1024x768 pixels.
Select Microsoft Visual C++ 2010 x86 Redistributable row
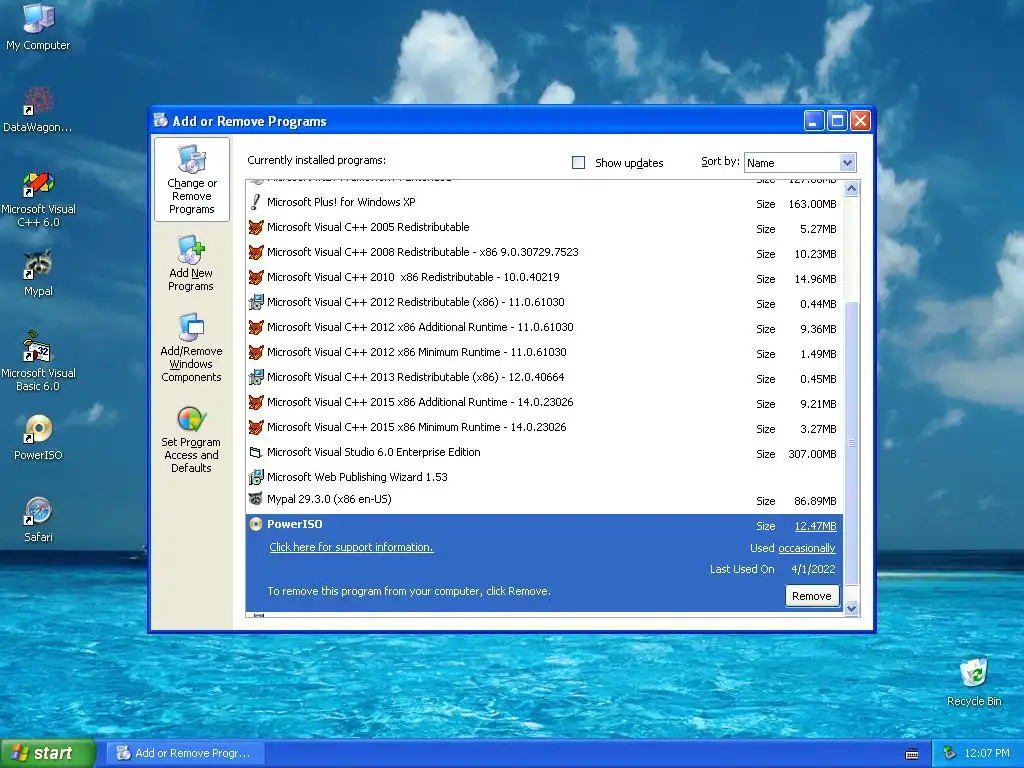545,278
